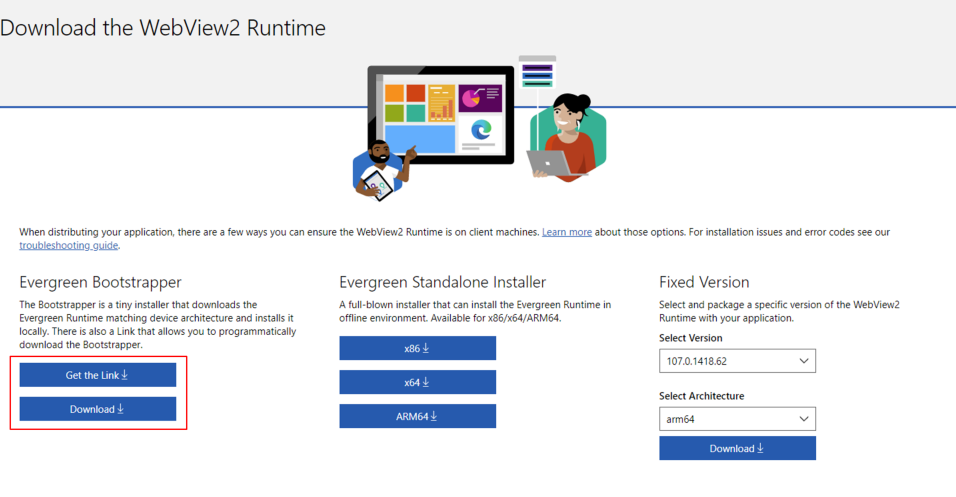Click the Evergreen Standalone Installer heading
Screen dimensions: 956x497
point(443,282)
